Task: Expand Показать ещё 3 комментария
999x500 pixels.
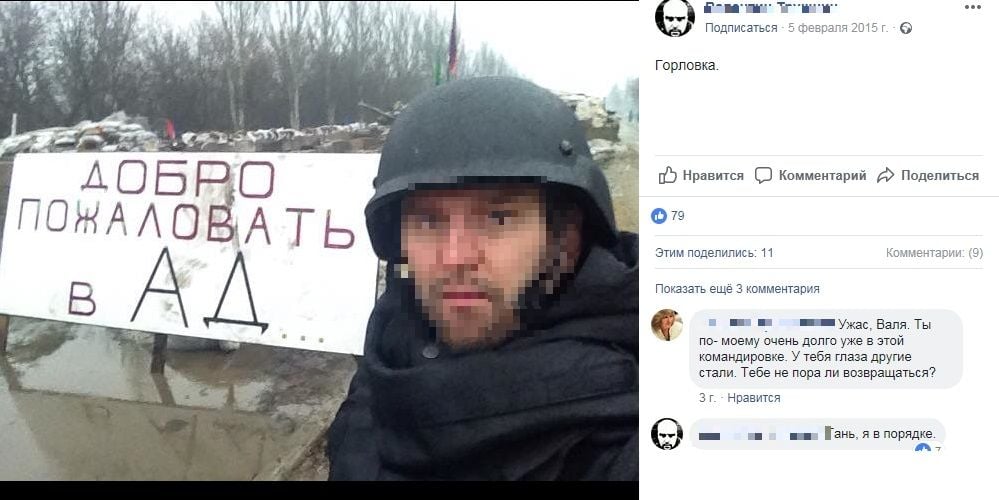Action: [x=737, y=289]
